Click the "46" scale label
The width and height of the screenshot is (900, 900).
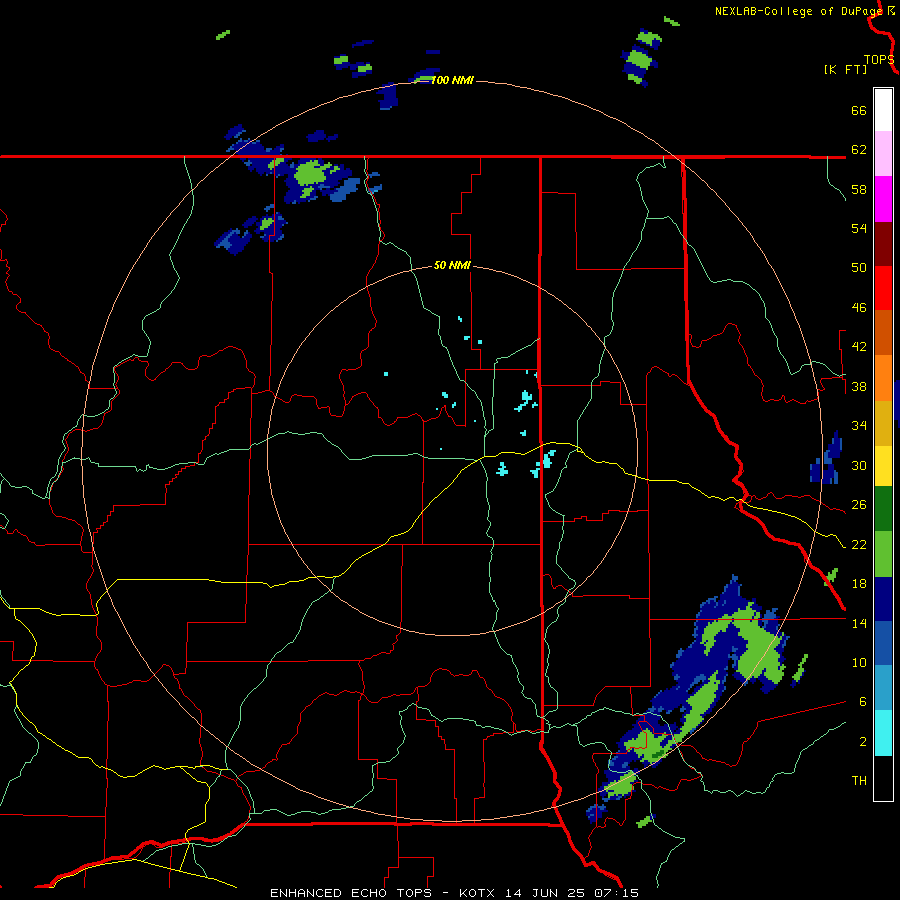(x=859, y=308)
